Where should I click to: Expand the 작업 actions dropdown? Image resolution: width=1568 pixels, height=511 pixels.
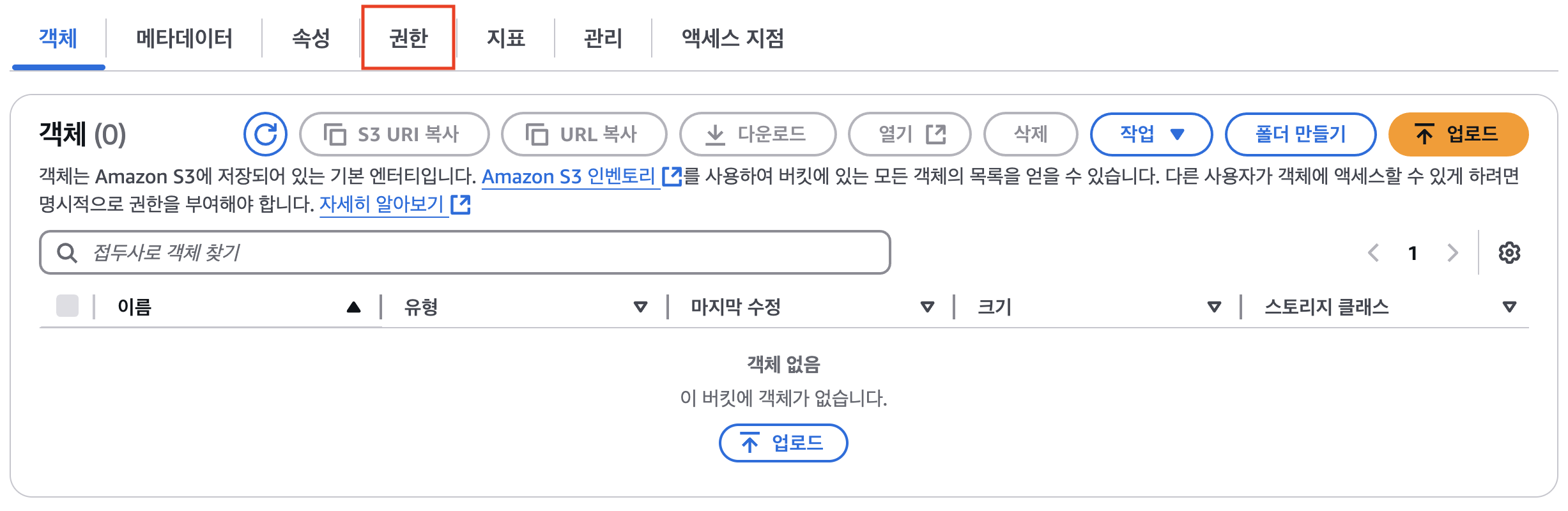[x=1151, y=134]
